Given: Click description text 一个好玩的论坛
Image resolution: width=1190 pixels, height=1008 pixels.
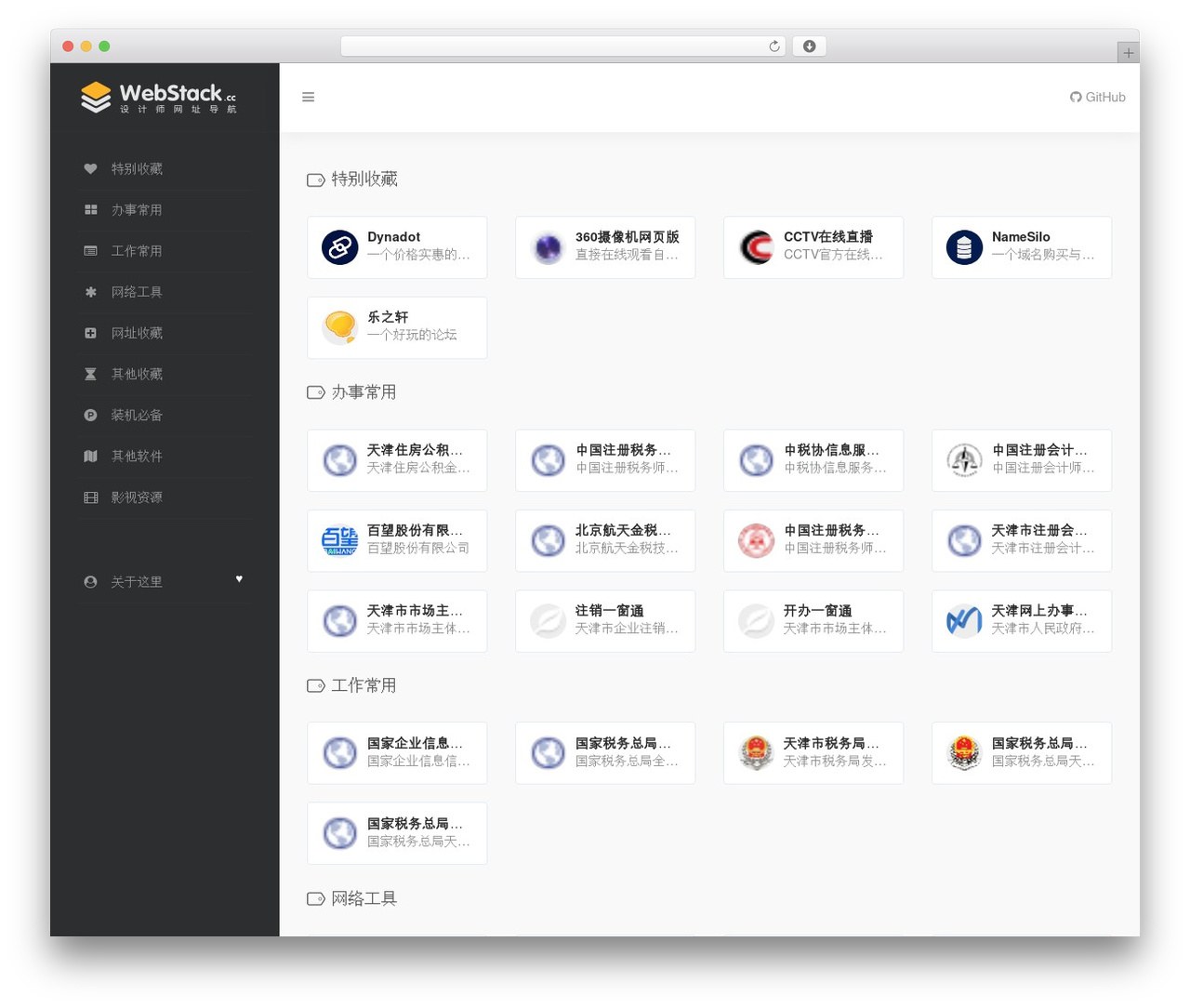Looking at the screenshot, I should click(412, 335).
